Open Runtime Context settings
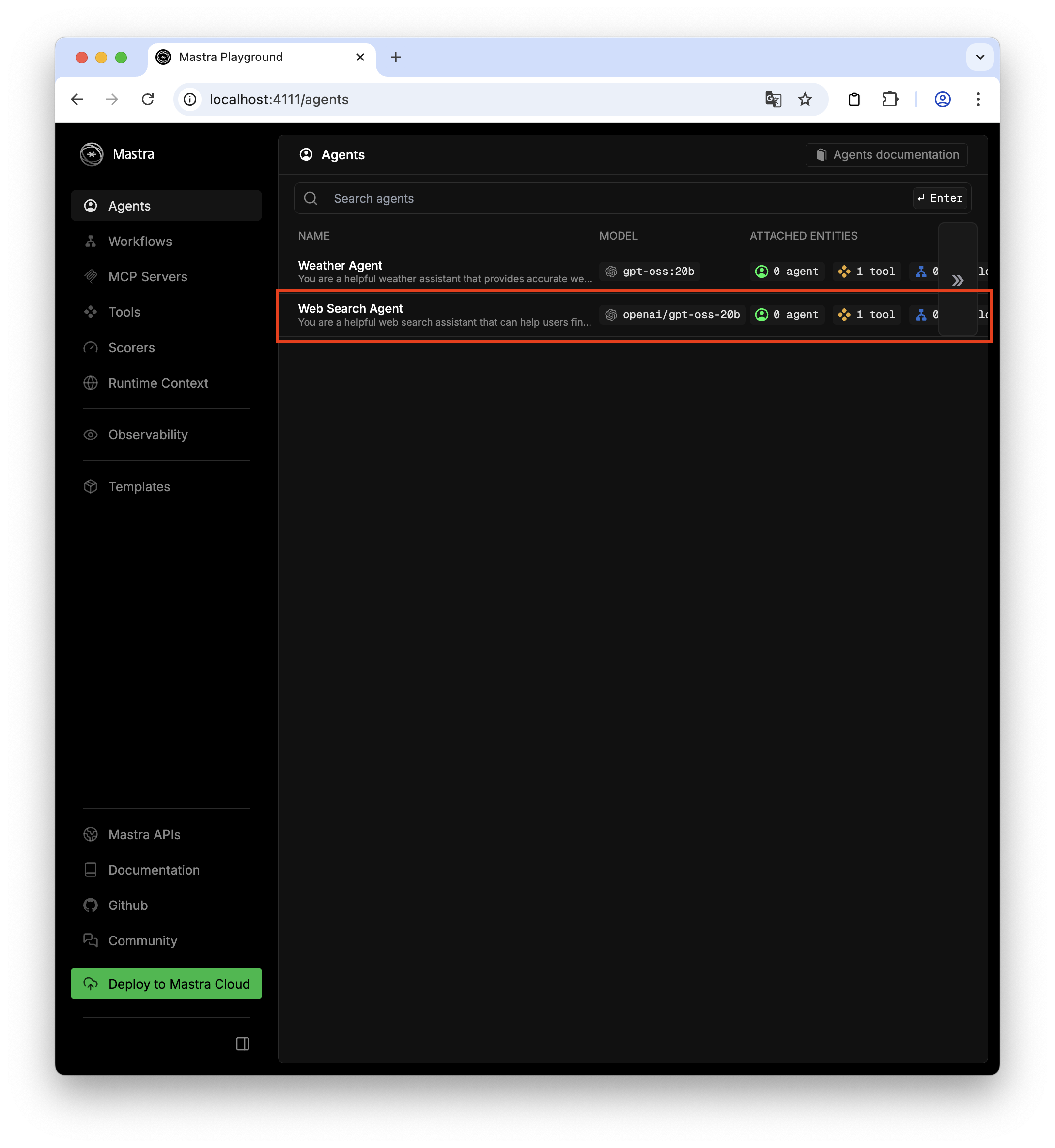Screen dimensions: 1055x1148 pyautogui.click(x=157, y=383)
